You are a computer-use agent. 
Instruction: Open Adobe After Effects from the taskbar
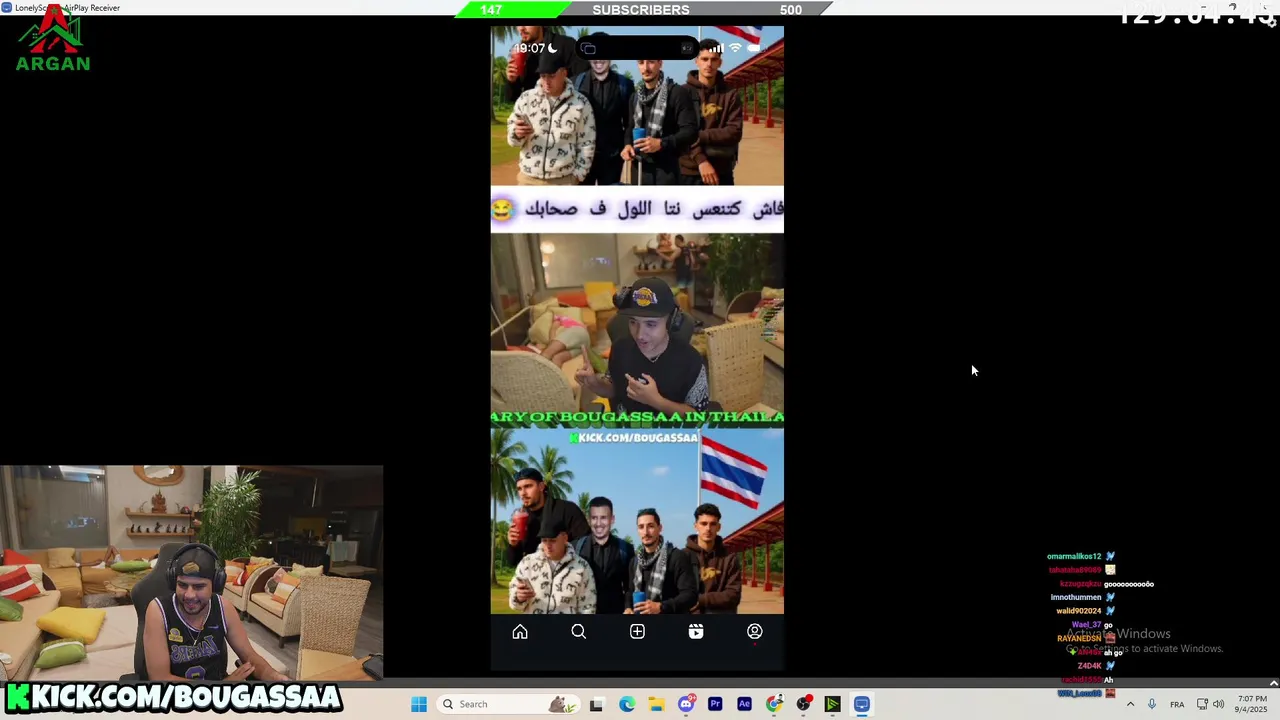(744, 704)
